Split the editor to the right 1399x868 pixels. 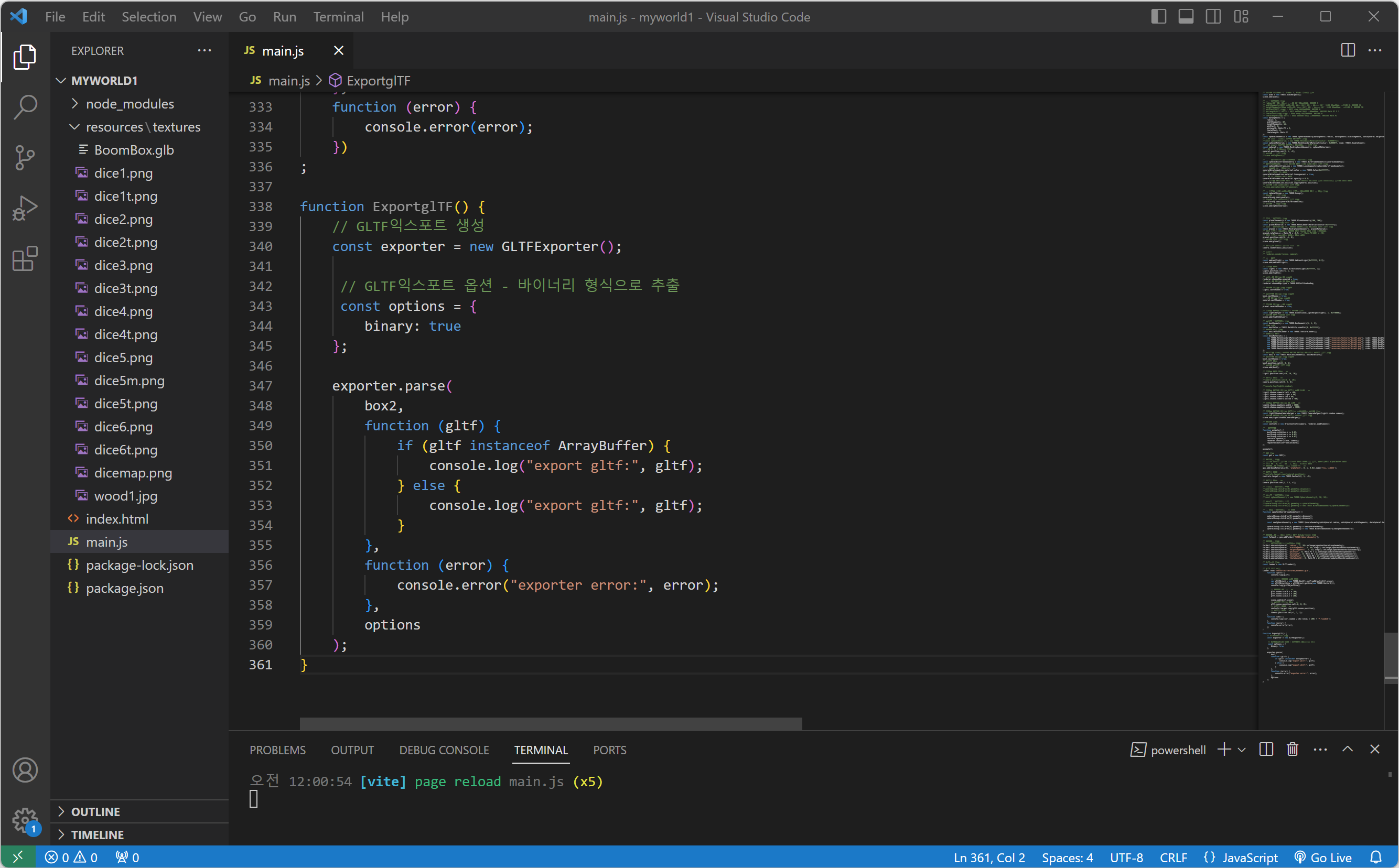pyautogui.click(x=1347, y=50)
